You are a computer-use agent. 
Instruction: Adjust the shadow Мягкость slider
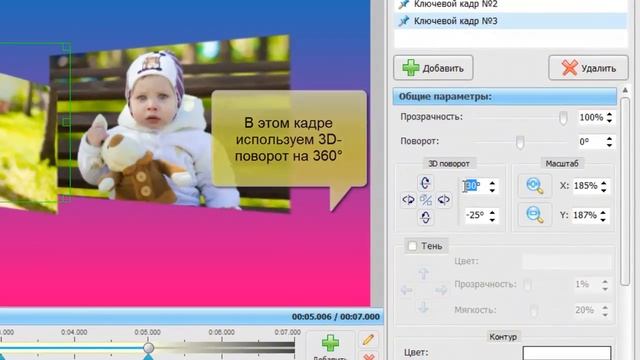tap(533, 311)
